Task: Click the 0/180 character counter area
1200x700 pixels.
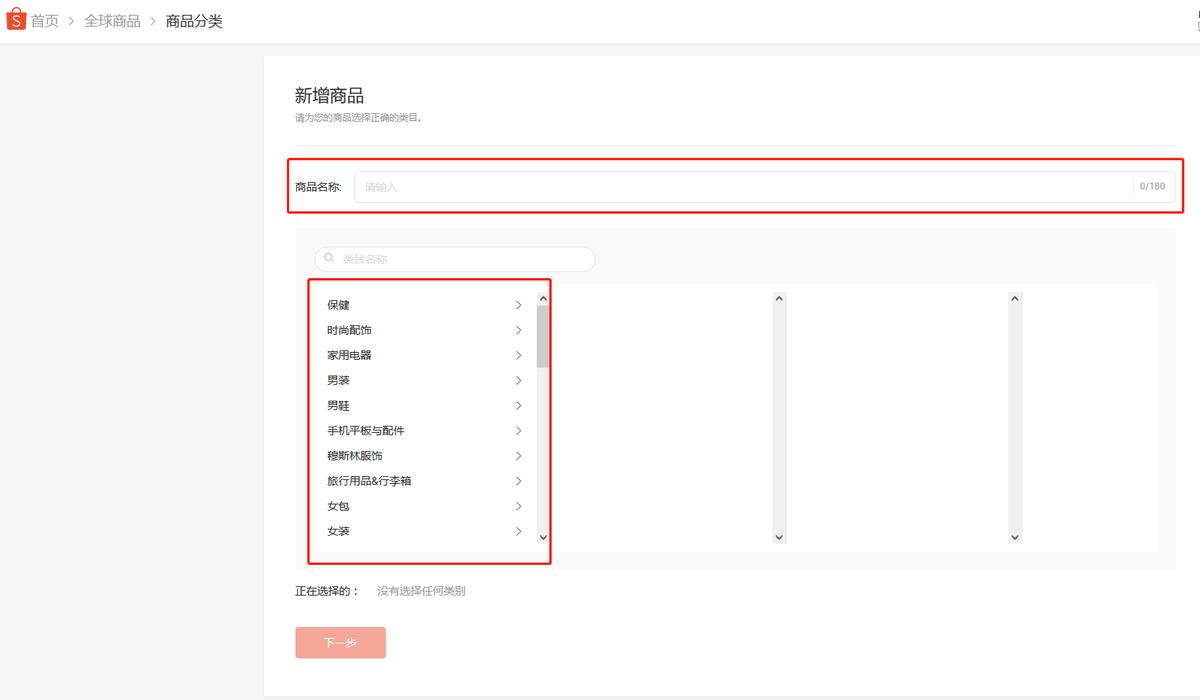Action: tap(1152, 186)
